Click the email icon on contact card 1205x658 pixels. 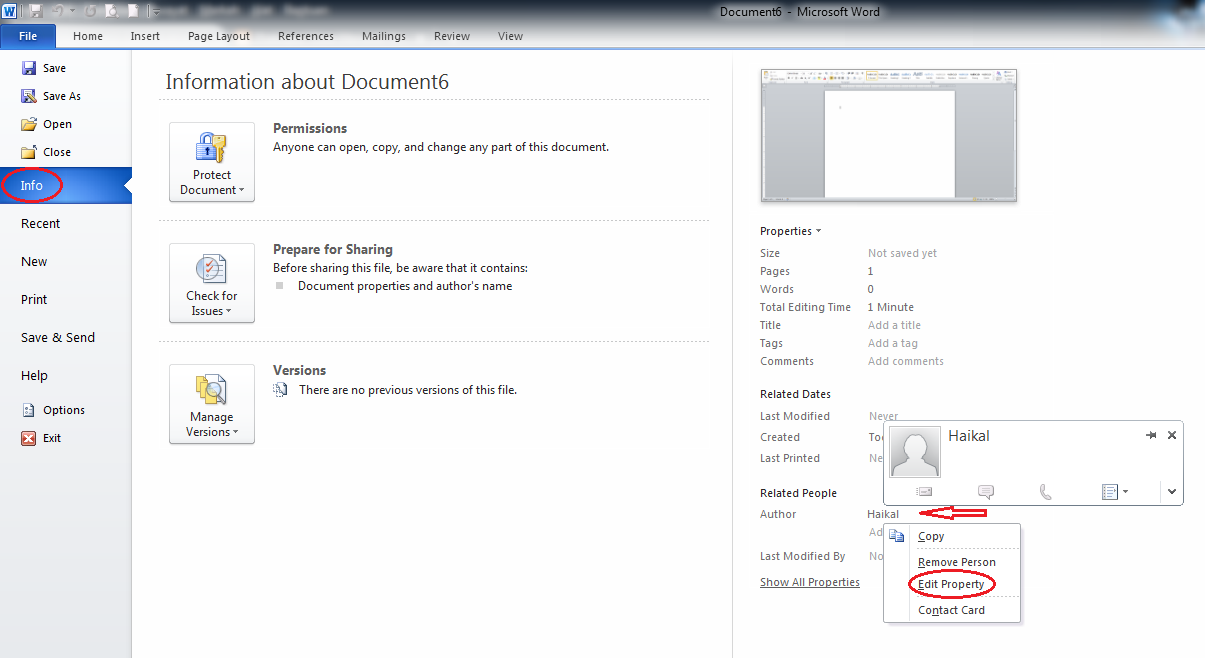[925, 492]
